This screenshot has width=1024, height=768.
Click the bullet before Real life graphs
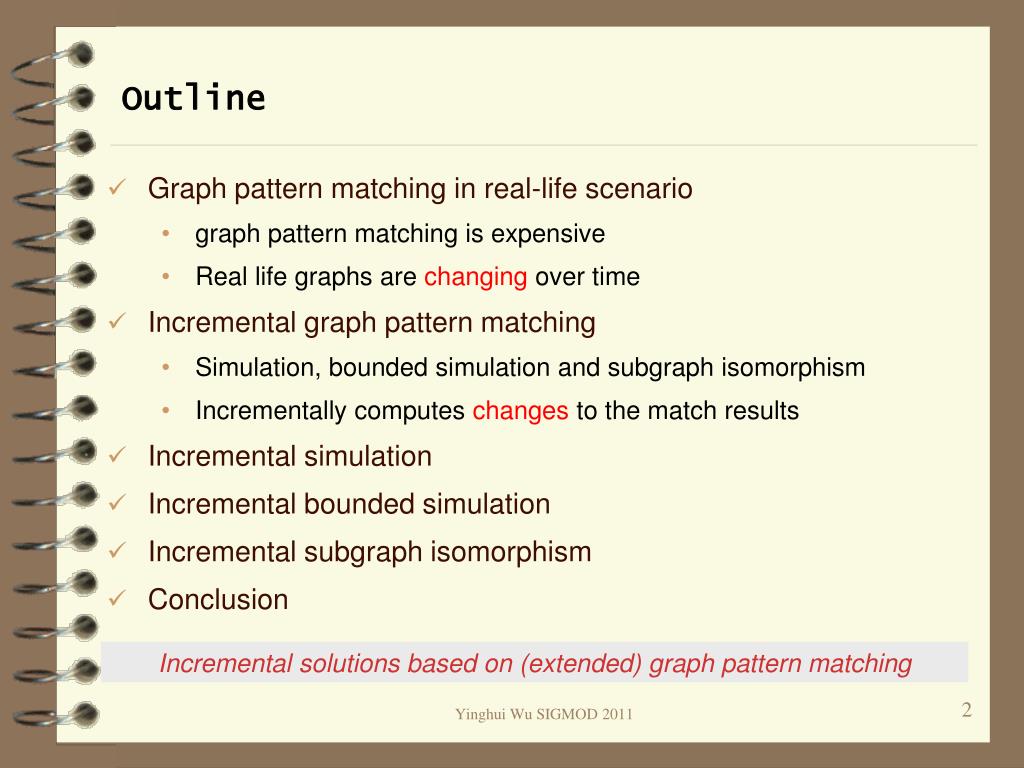click(x=166, y=277)
